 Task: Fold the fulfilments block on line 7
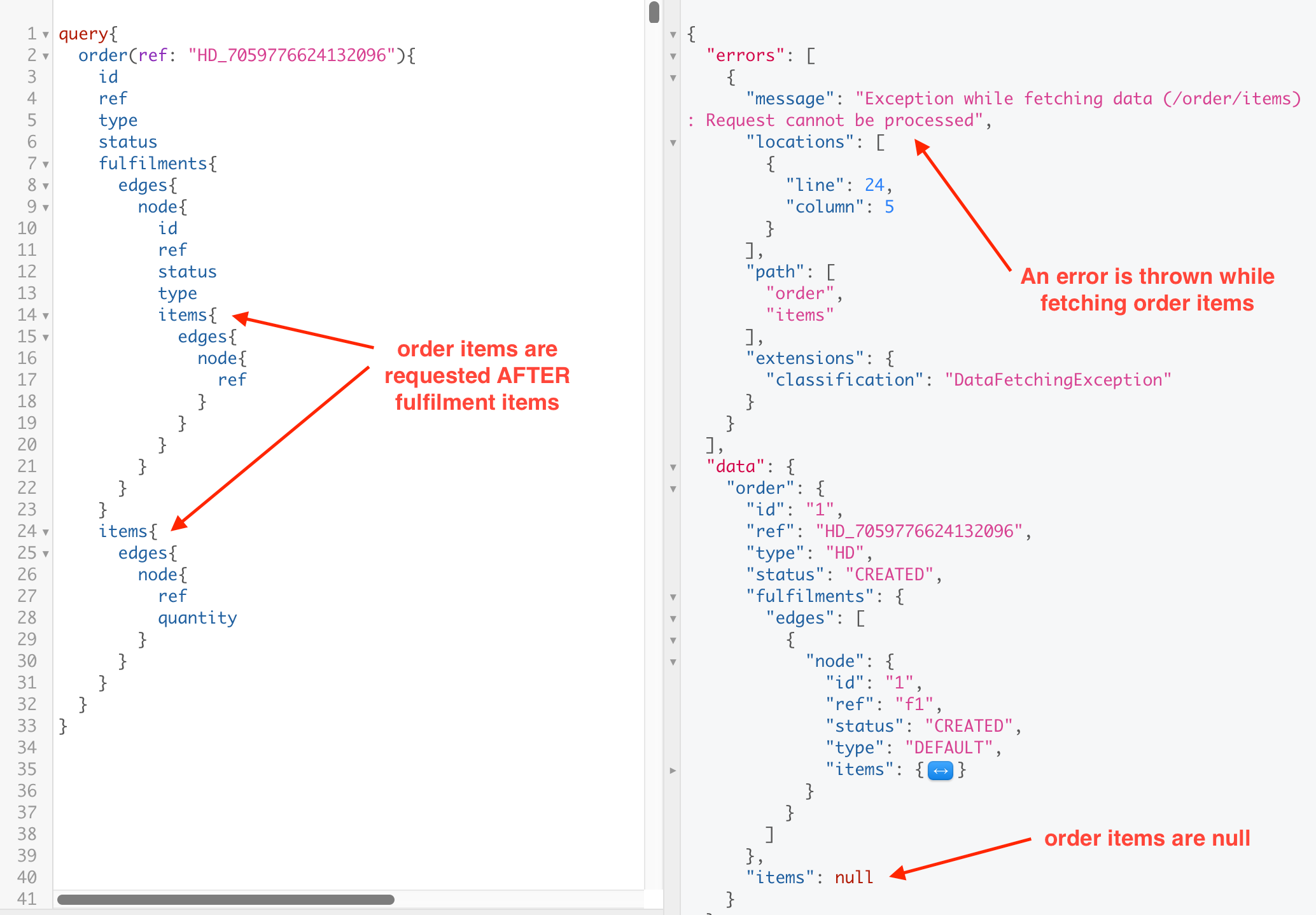click(x=46, y=164)
